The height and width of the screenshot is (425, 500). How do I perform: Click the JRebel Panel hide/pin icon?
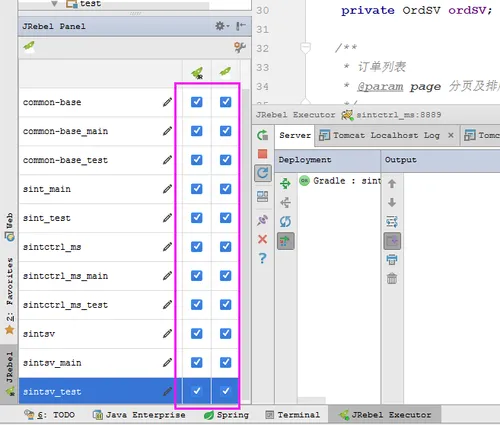(240, 26)
